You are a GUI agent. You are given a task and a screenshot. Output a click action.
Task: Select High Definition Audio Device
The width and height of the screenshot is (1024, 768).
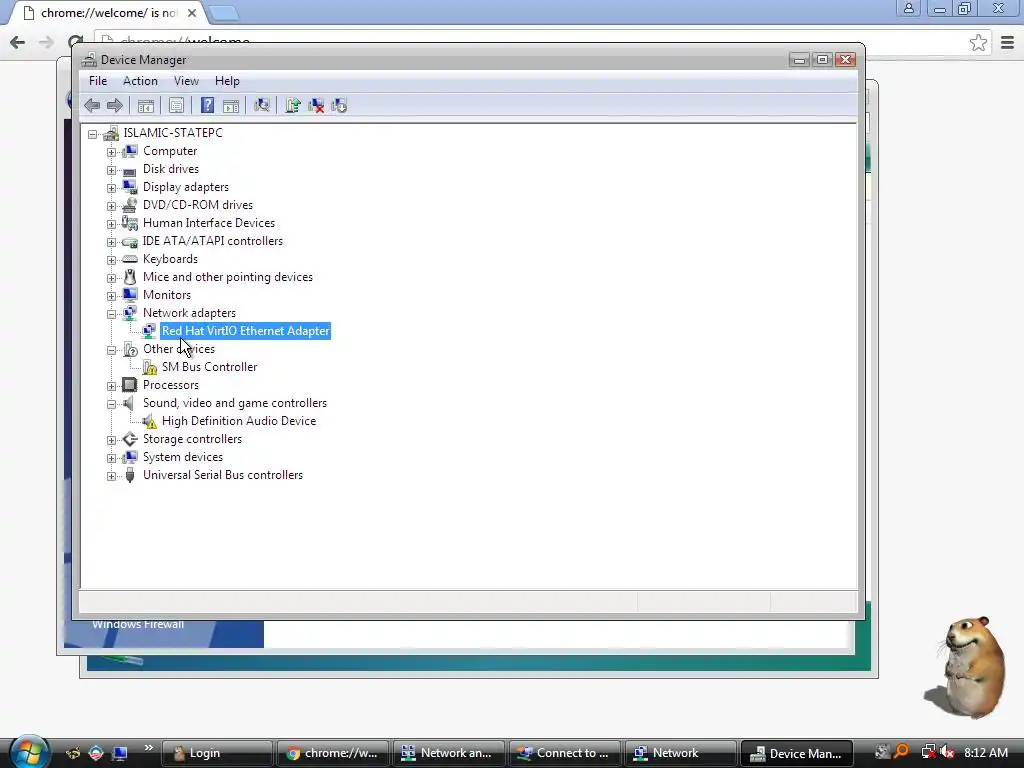239,421
